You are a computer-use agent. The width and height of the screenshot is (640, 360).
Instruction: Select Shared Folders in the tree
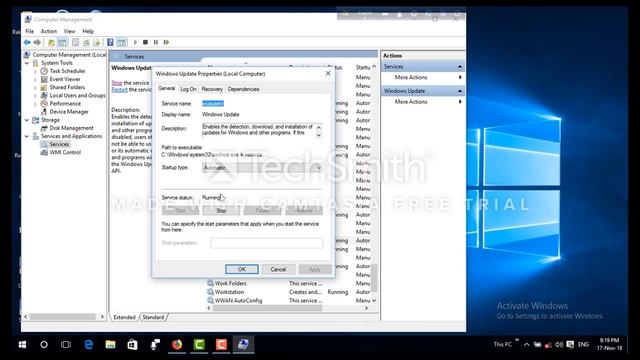[x=67, y=87]
